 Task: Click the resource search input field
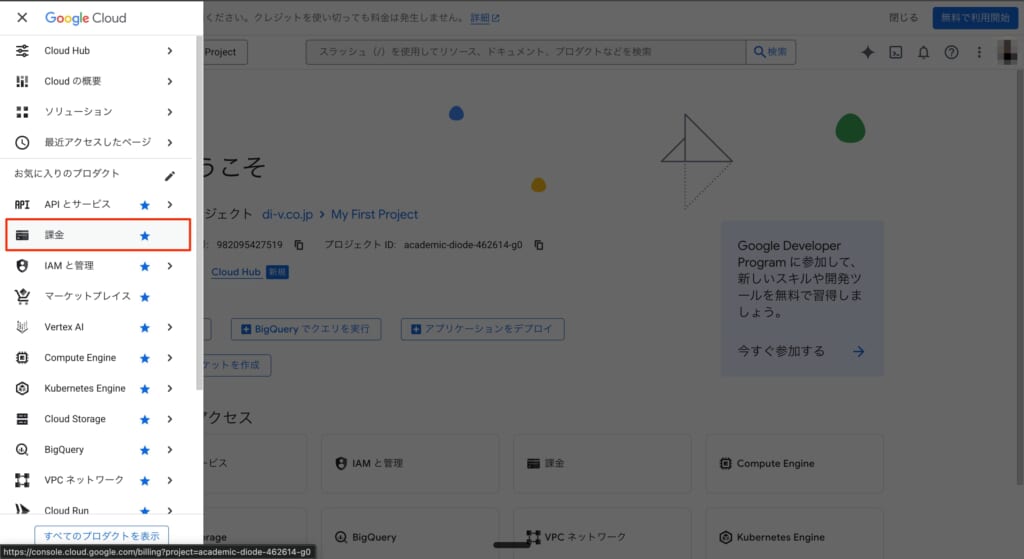(526, 52)
